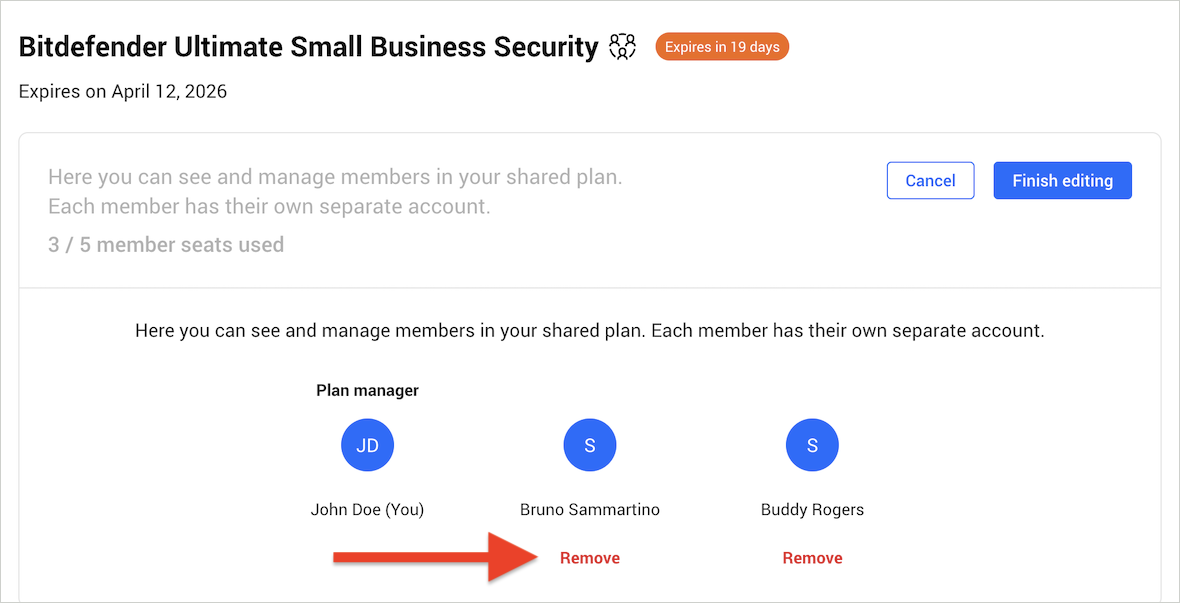1180x603 pixels.
Task: Click Bruno Sammartino's avatar circle
Action: coord(589,445)
